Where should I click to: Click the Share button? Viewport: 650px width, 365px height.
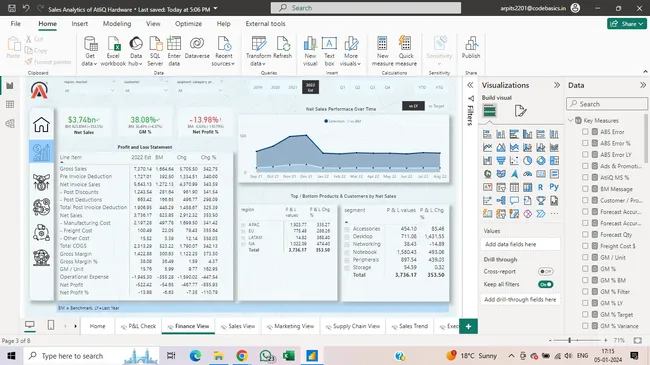click(627, 24)
